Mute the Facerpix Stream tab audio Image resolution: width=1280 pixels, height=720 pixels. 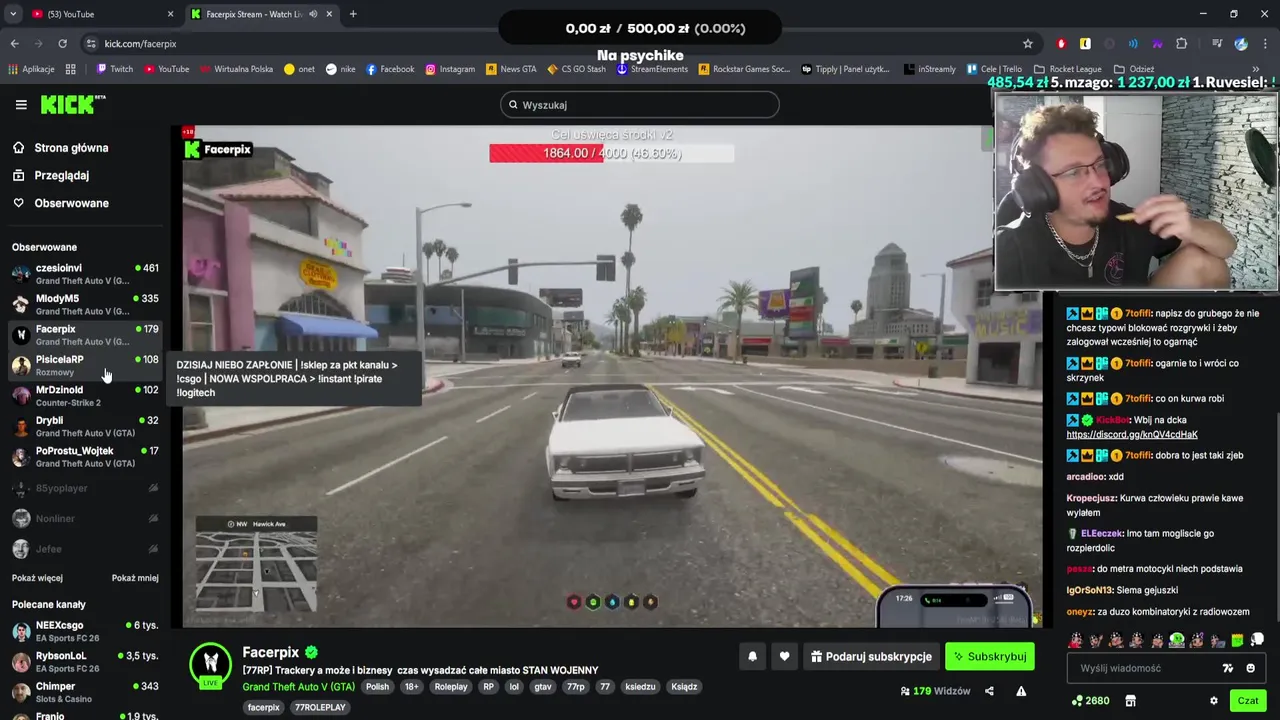(313, 14)
